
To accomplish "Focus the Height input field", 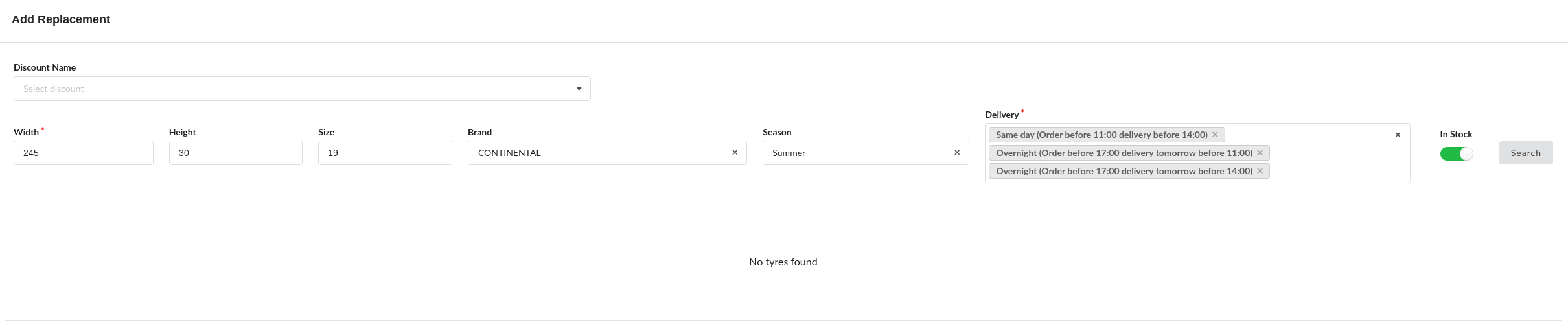I will 235,153.
